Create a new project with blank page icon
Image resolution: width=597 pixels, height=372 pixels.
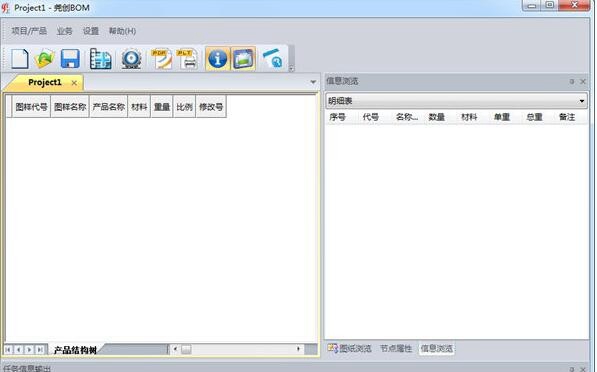coord(19,59)
